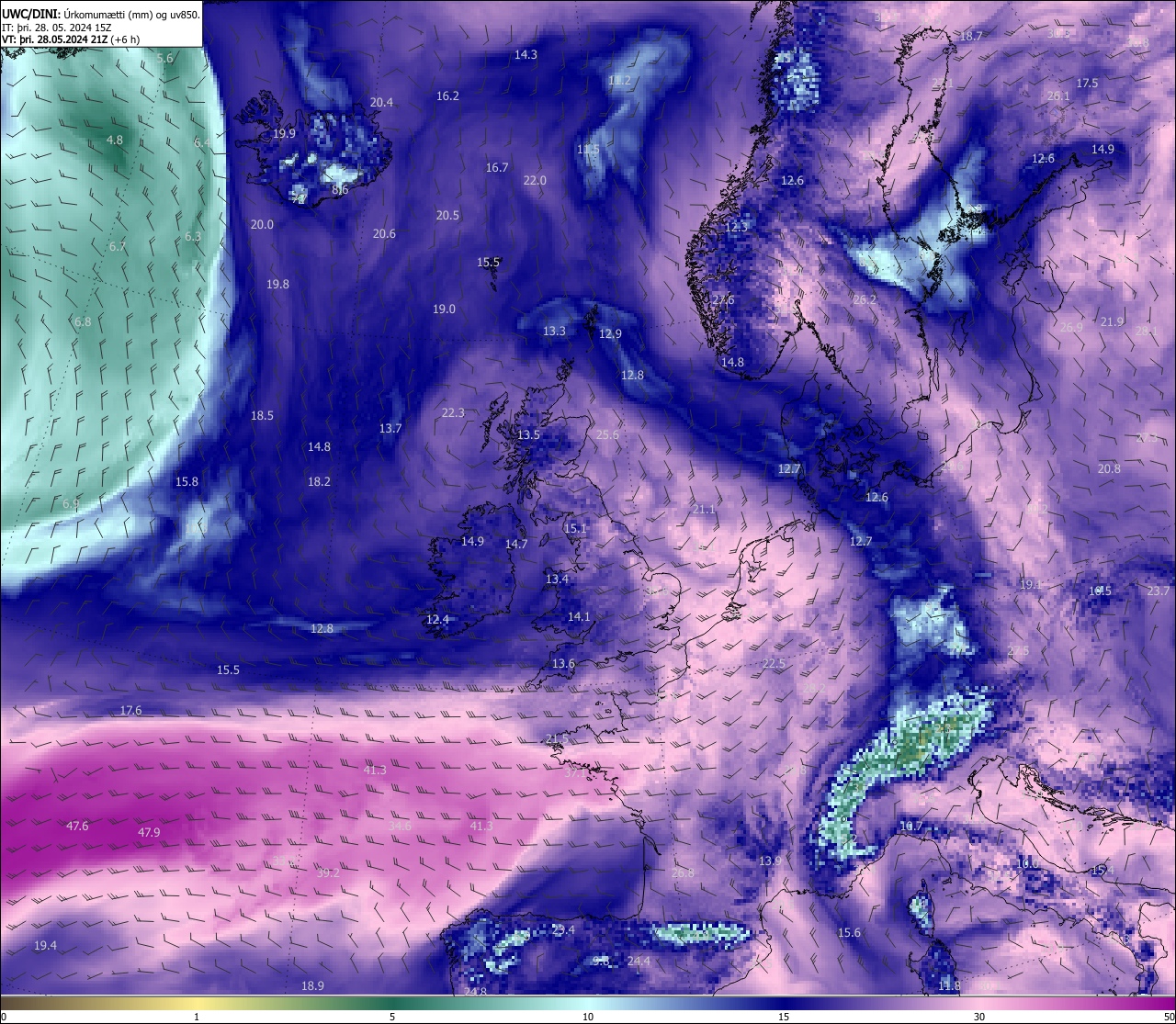The image size is (1176, 1024).
Task: Click the 14.3 value near top
Action: pos(526,55)
